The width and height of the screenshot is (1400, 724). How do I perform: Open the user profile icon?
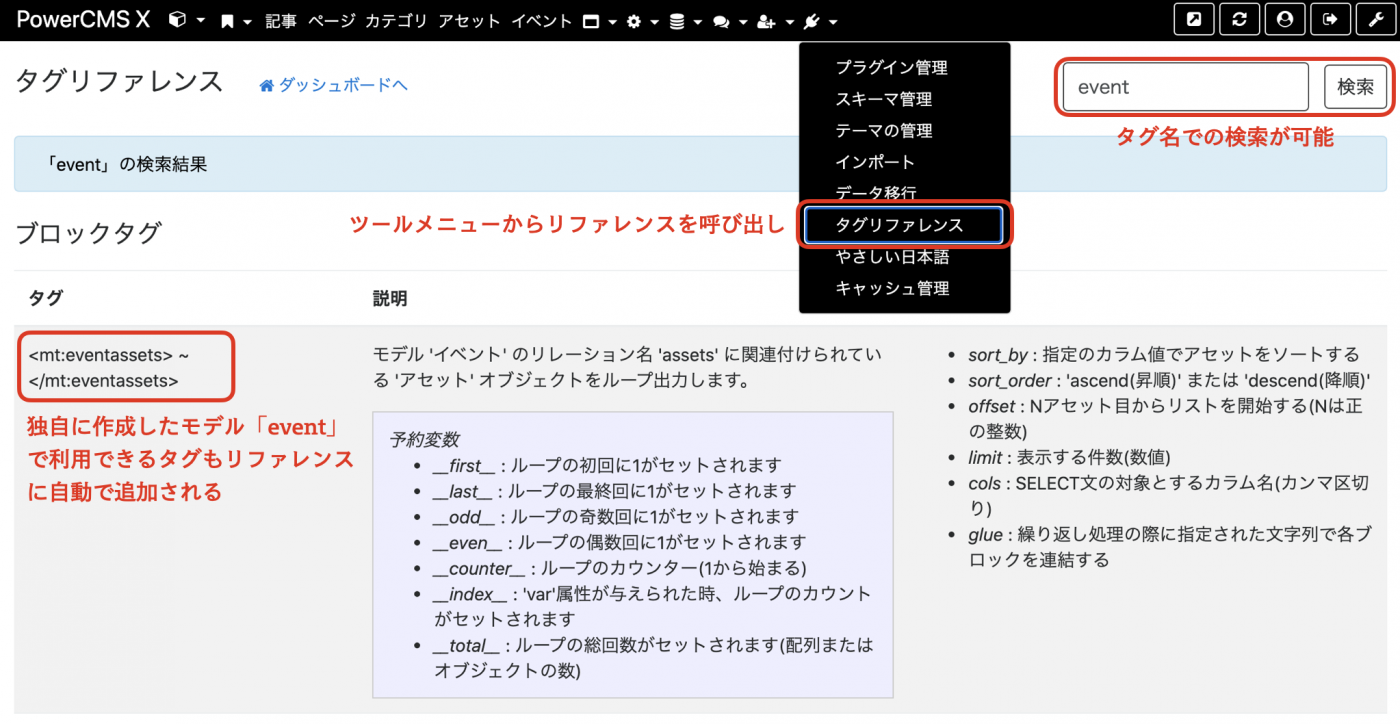click(x=1285, y=20)
